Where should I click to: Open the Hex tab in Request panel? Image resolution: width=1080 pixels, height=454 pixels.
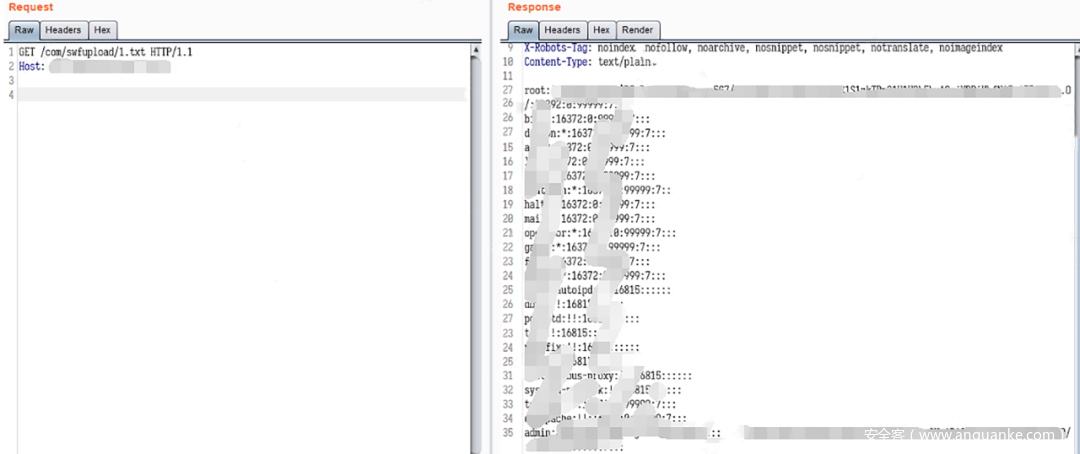[102, 30]
